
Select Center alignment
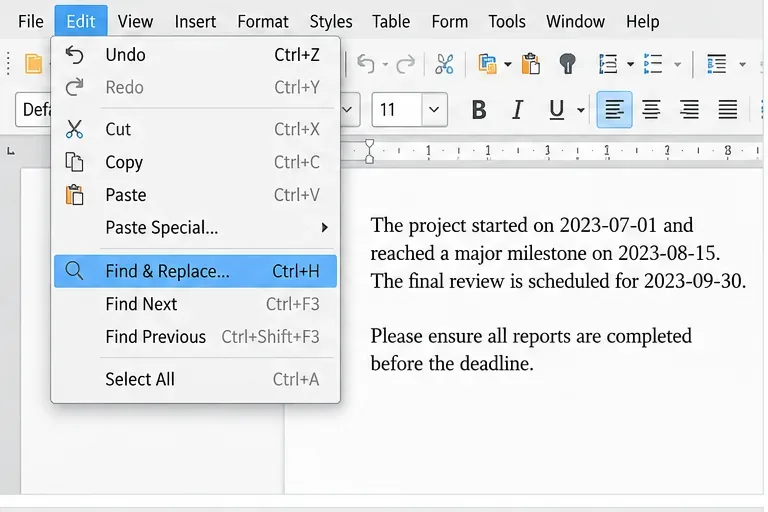pyautogui.click(x=651, y=109)
